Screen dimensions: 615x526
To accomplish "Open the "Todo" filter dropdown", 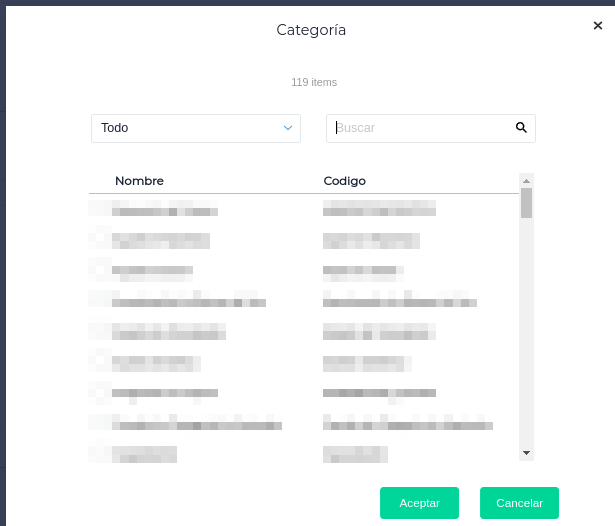I will 195,128.
